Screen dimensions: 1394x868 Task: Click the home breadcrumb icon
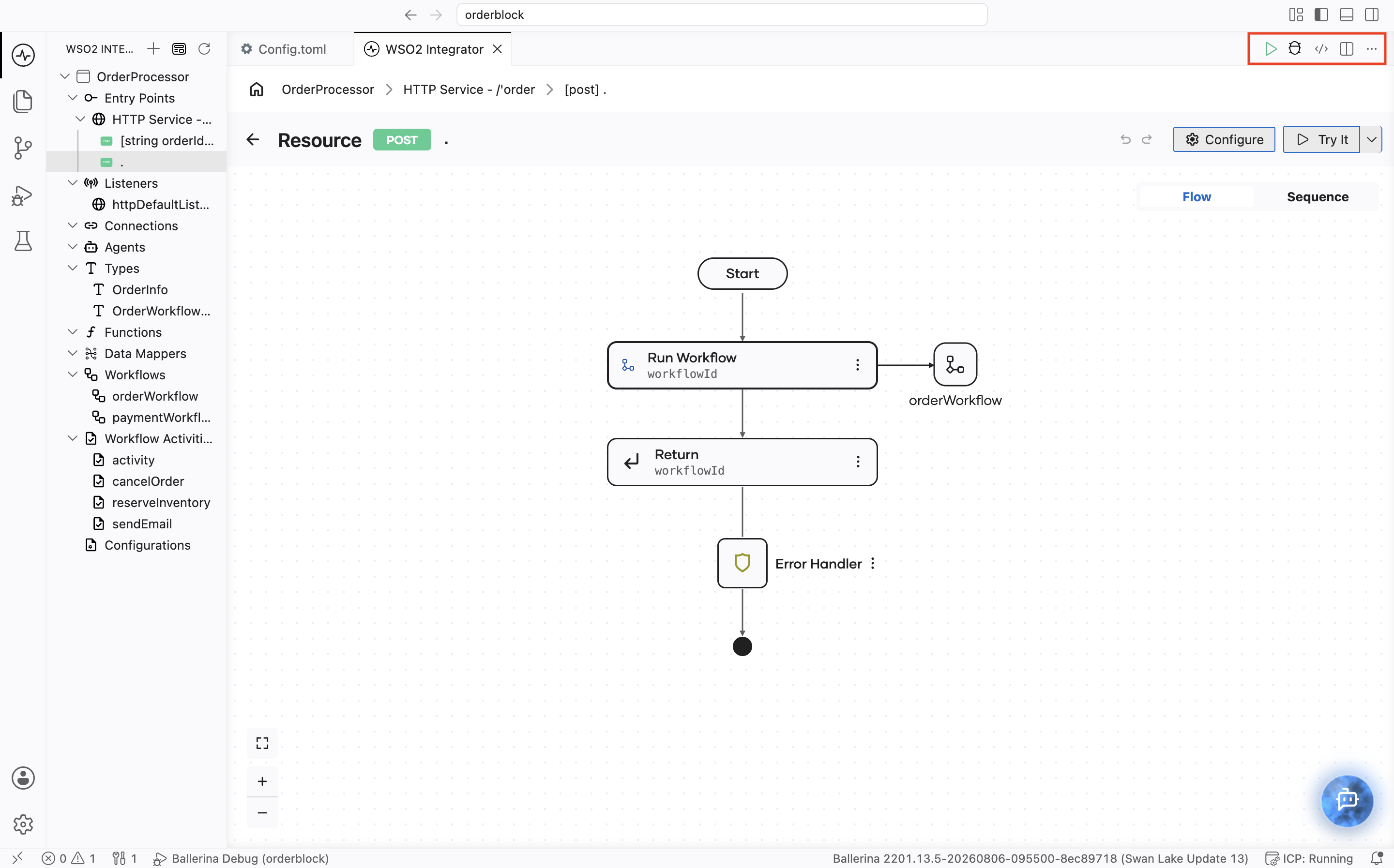tap(257, 90)
